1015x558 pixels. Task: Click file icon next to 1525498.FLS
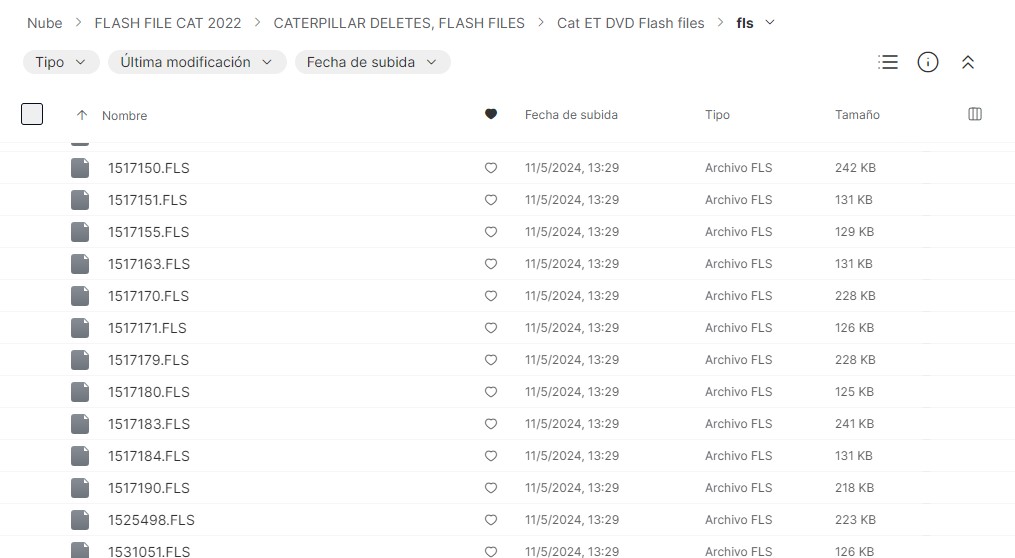80,520
